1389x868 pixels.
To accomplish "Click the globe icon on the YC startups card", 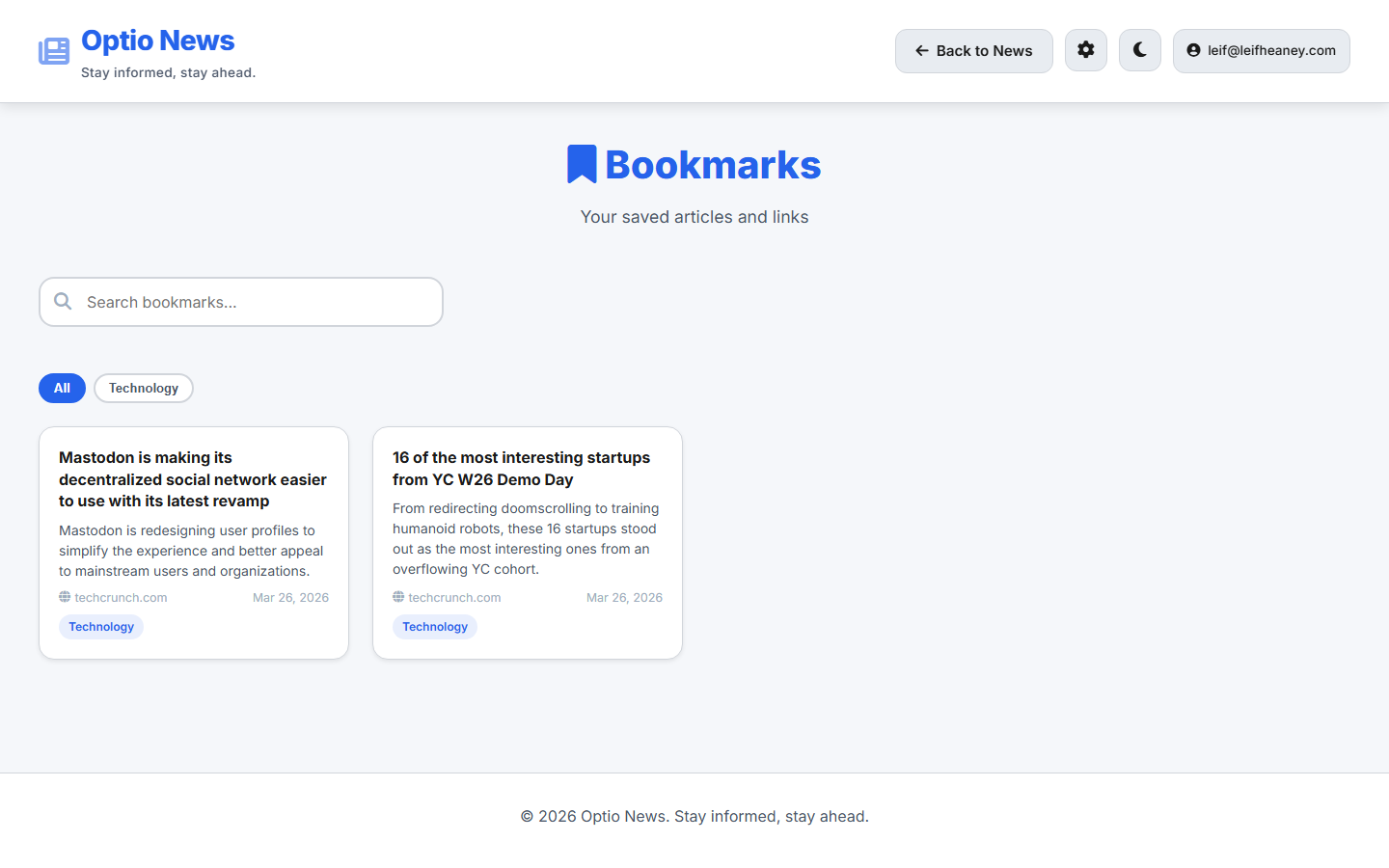I will (397, 597).
